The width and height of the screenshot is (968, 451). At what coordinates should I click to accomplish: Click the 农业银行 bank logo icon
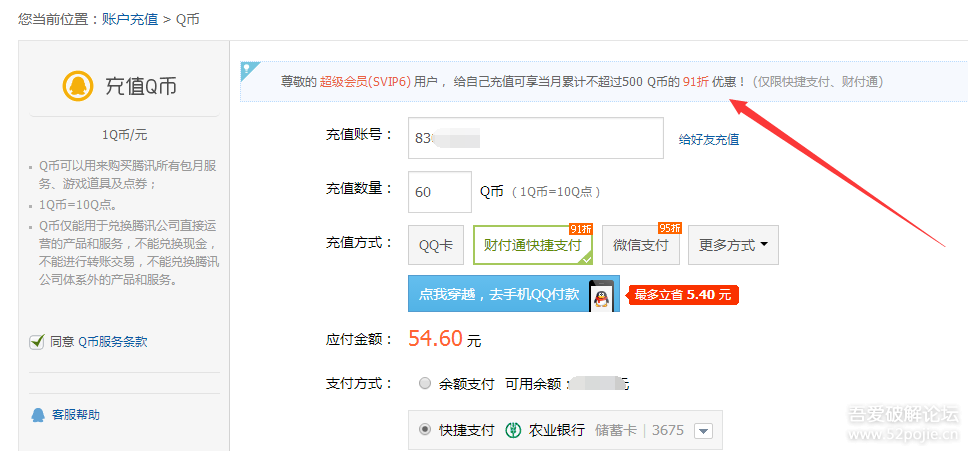point(512,430)
